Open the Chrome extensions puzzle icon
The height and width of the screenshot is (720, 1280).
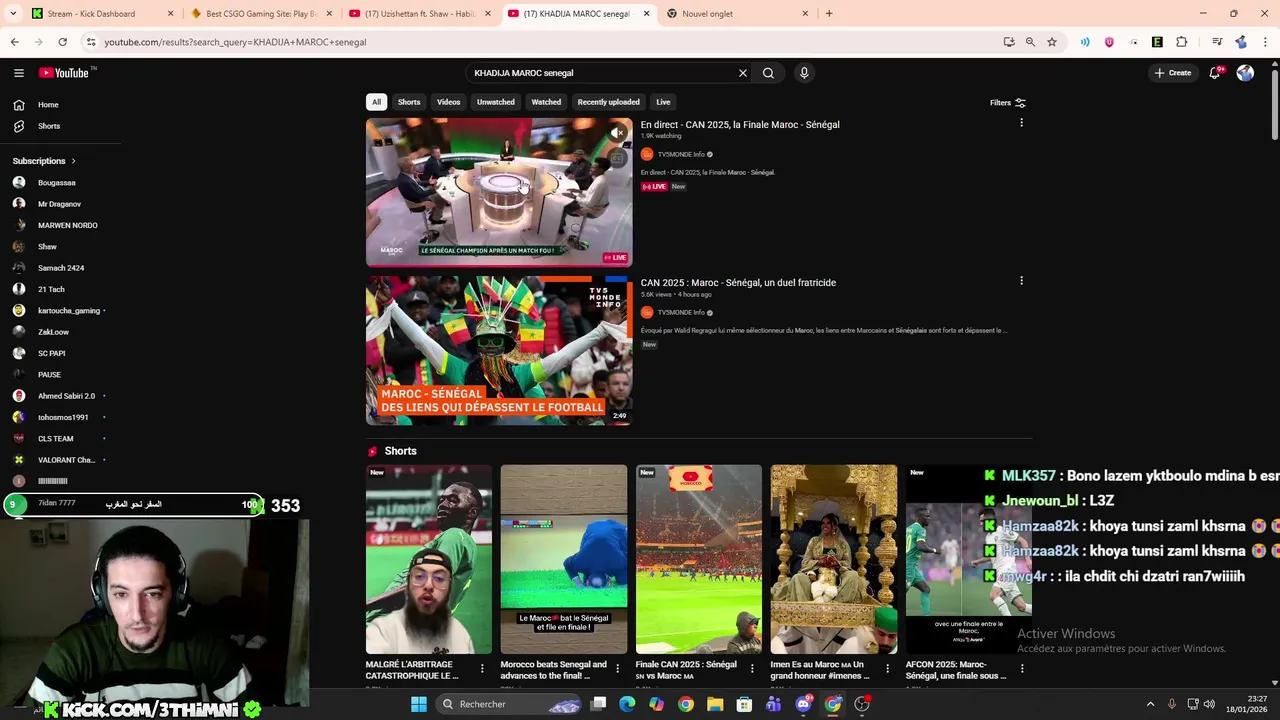pos(1181,42)
